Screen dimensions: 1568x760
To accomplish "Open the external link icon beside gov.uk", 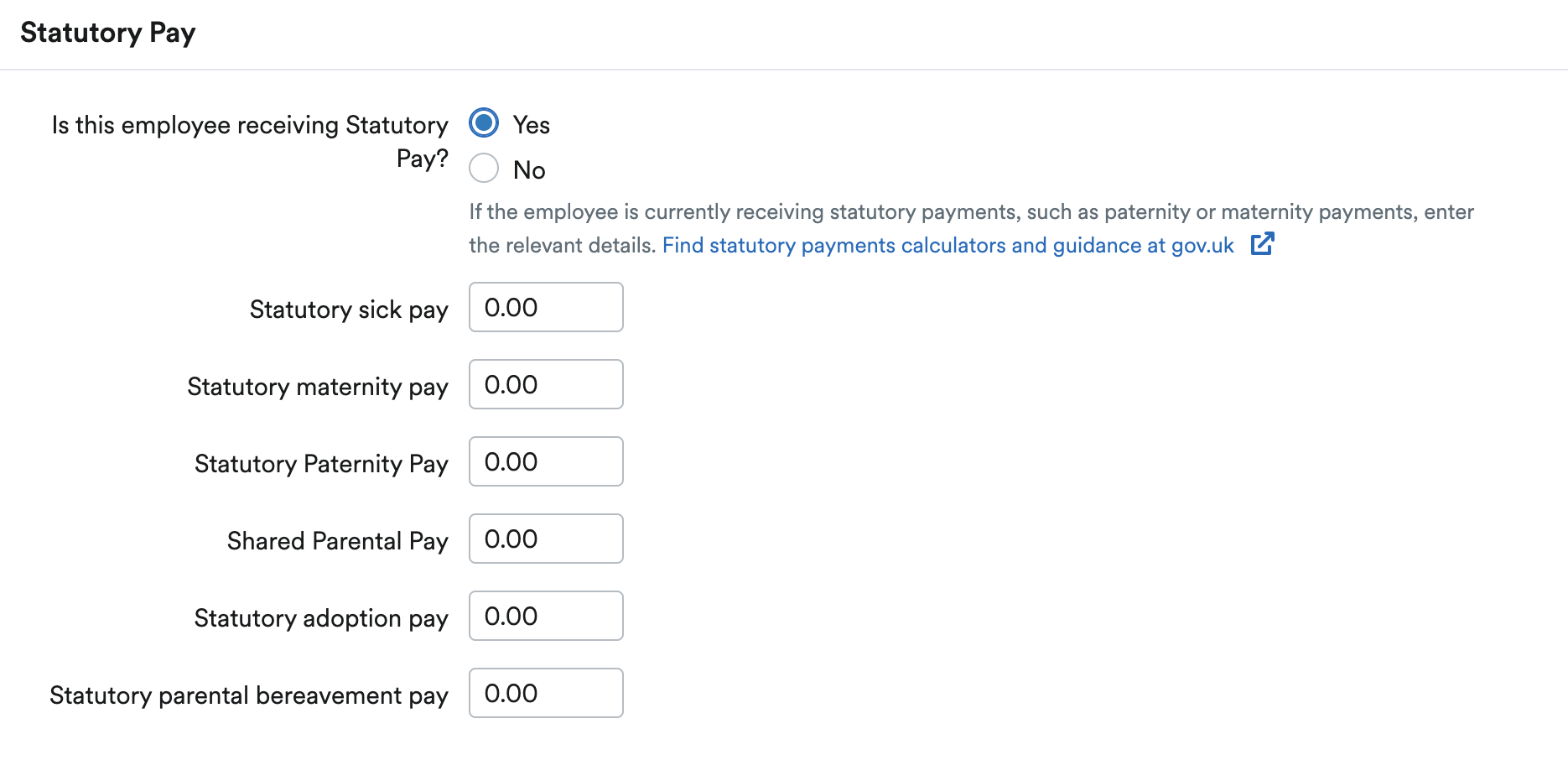I will [x=1262, y=244].
